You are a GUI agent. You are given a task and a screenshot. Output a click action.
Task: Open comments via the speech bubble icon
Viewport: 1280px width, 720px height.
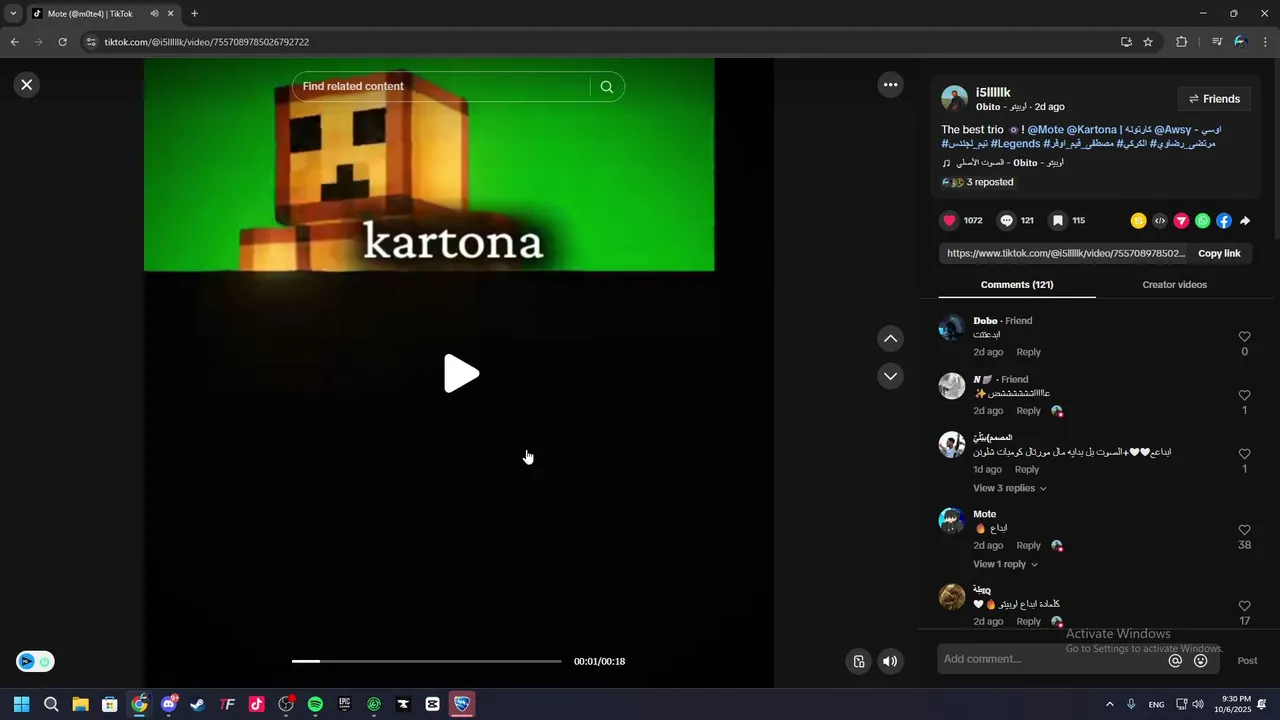tap(1006, 221)
